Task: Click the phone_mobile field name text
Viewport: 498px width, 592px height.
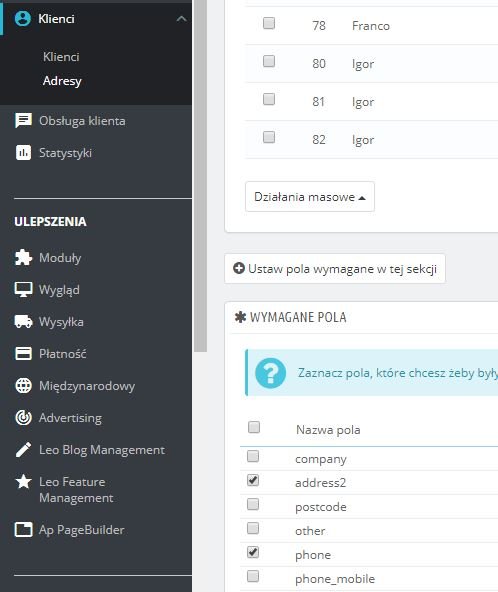Action: pos(335,579)
